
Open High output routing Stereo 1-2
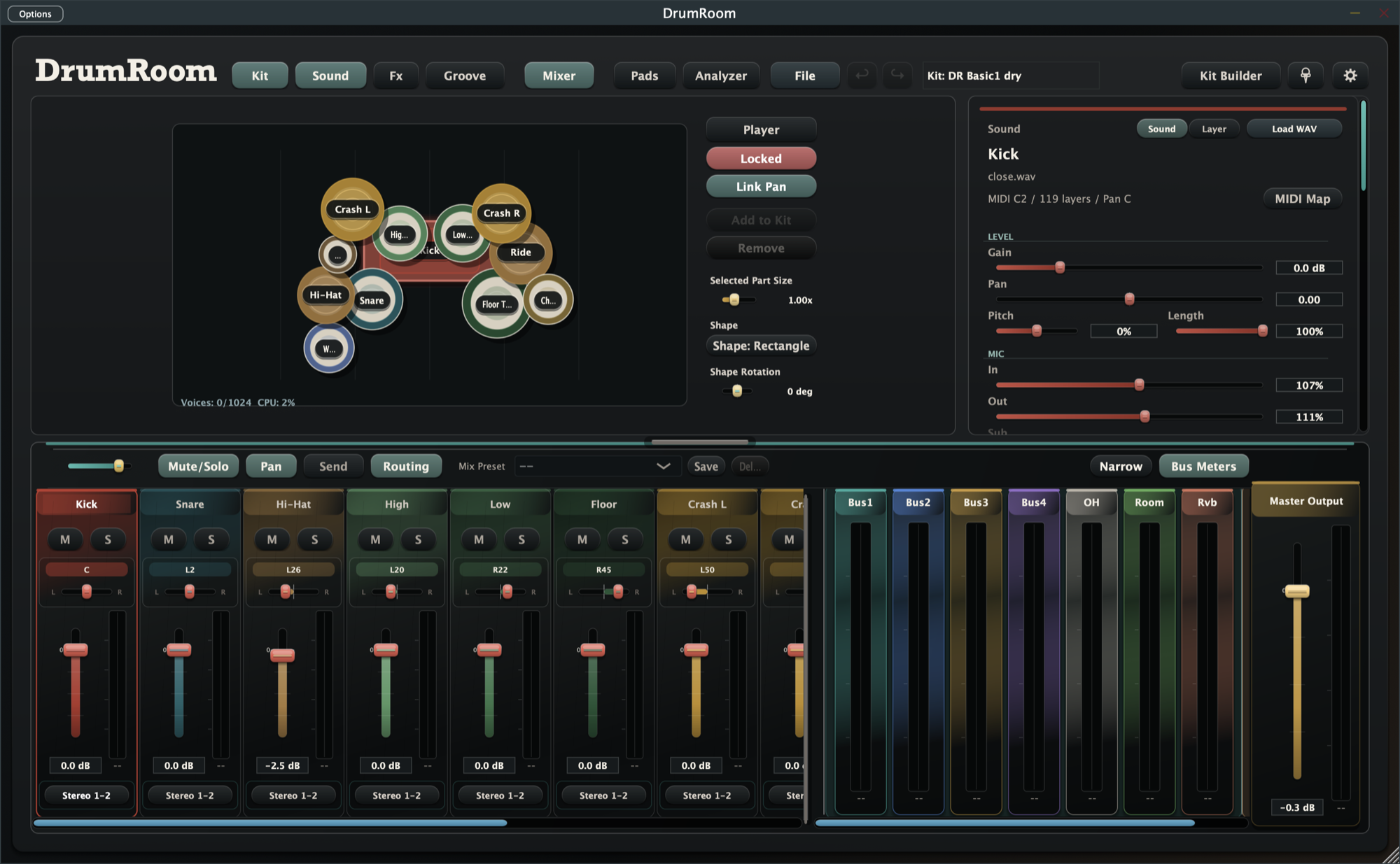tap(397, 795)
